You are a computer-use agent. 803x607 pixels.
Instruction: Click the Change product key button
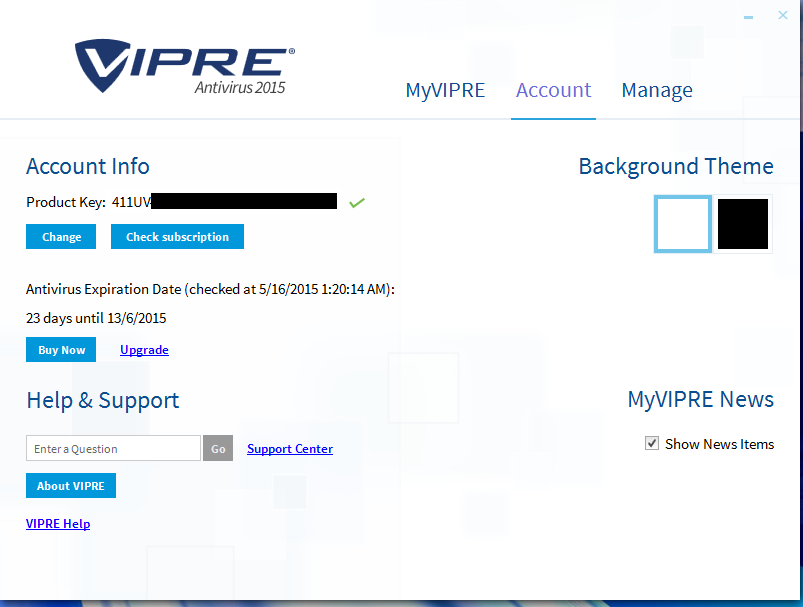[61, 237]
